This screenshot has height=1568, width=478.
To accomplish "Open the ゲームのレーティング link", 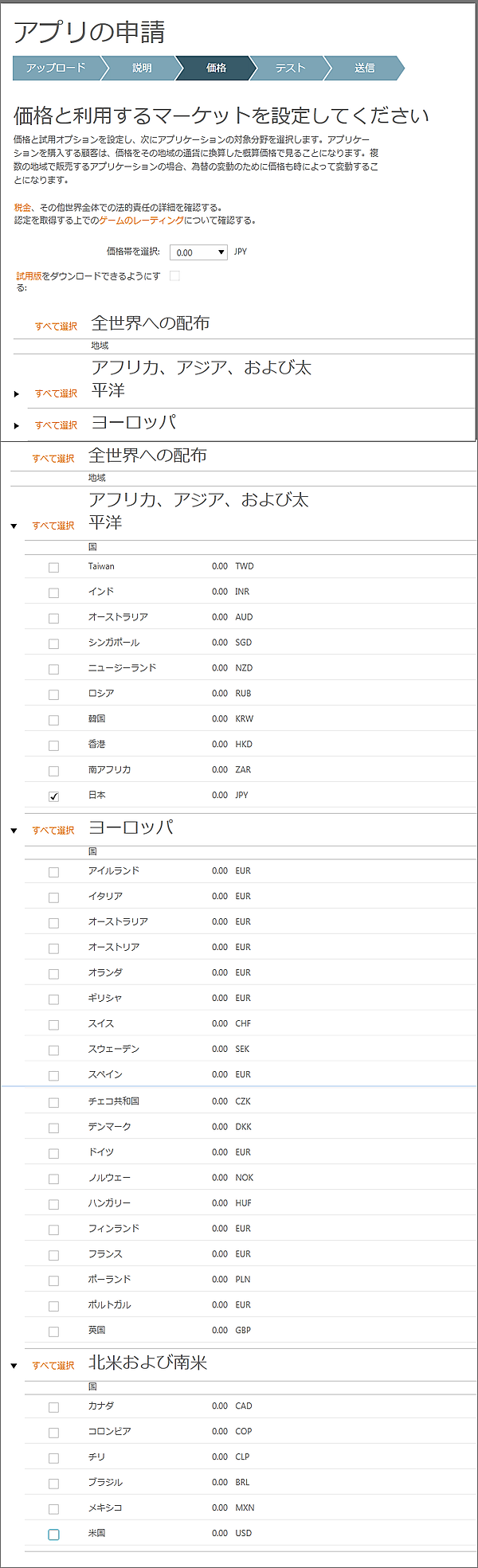I will click(141, 221).
